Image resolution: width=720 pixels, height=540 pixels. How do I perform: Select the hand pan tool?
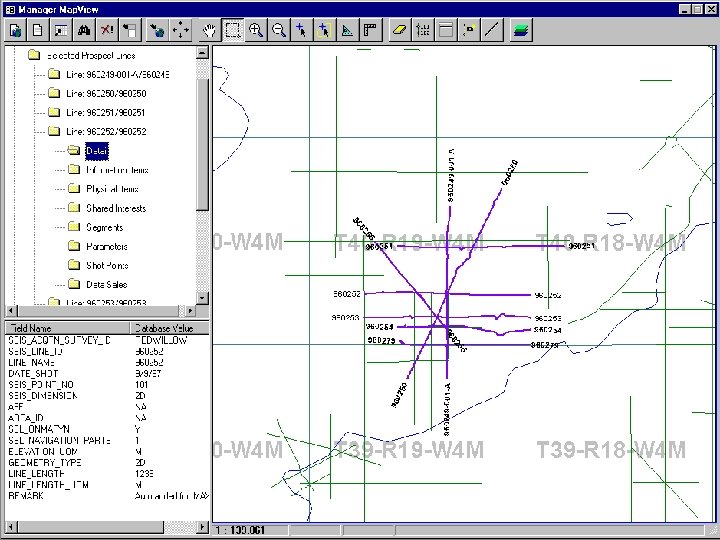coord(210,30)
